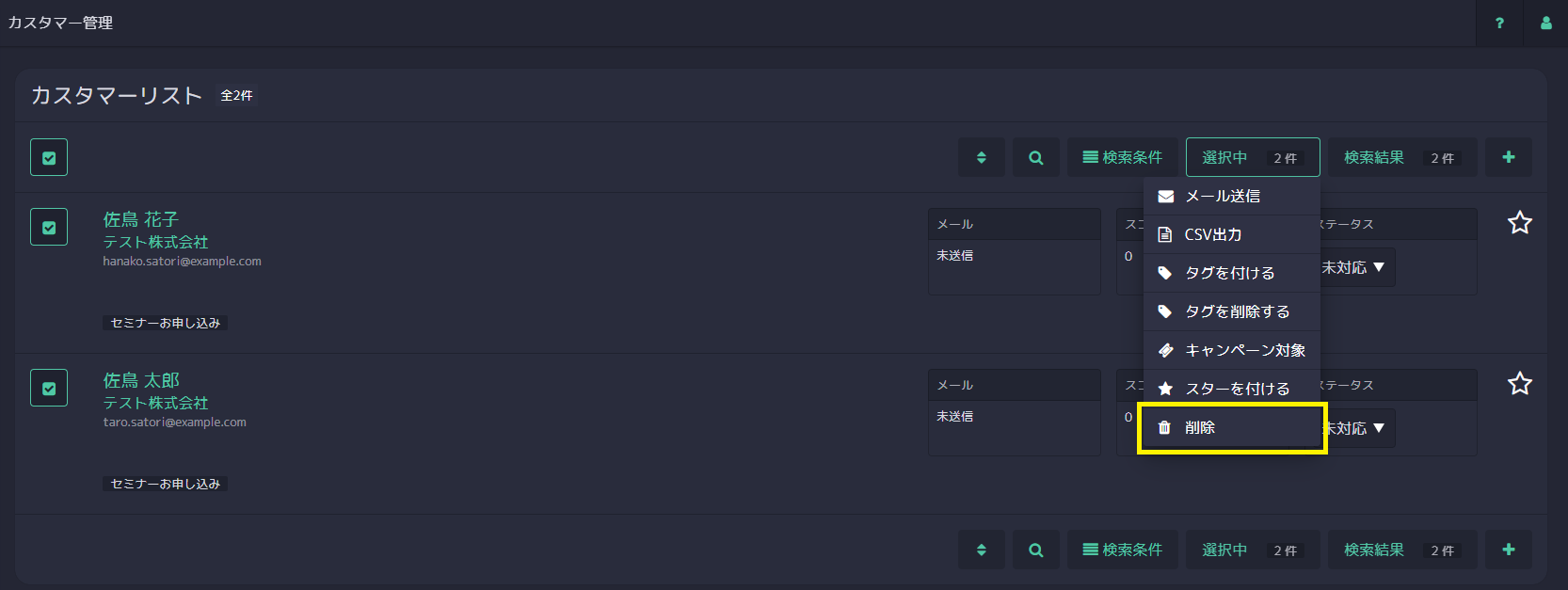Uncheck the 佐鳥 花子 row checkbox
Viewport: 1568px width, 590px height.
coord(49,227)
